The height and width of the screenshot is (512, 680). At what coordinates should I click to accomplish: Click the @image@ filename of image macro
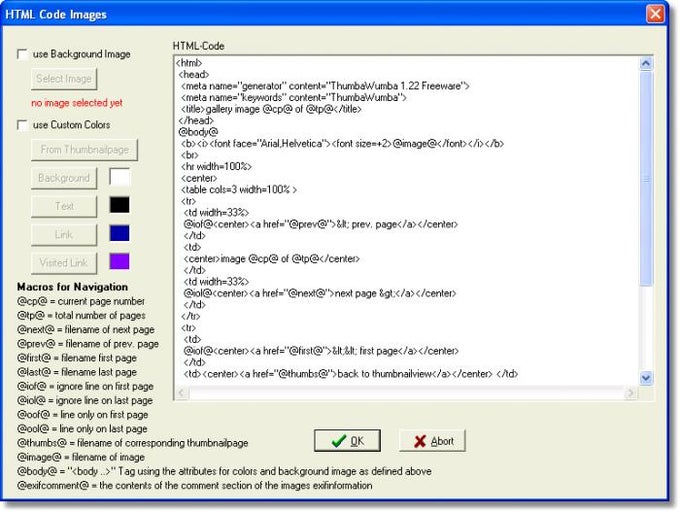(x=81, y=457)
